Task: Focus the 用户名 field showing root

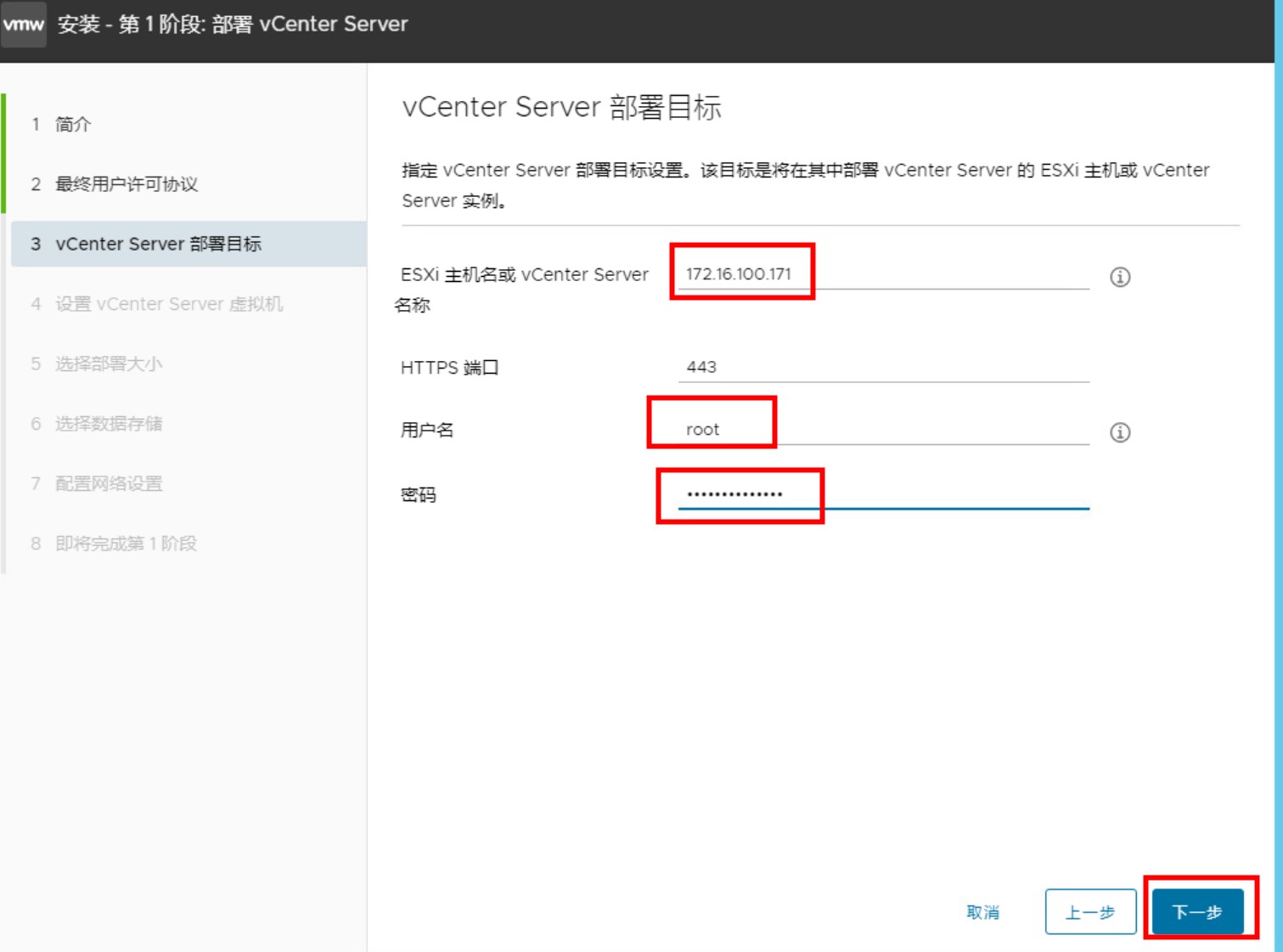Action: point(883,430)
